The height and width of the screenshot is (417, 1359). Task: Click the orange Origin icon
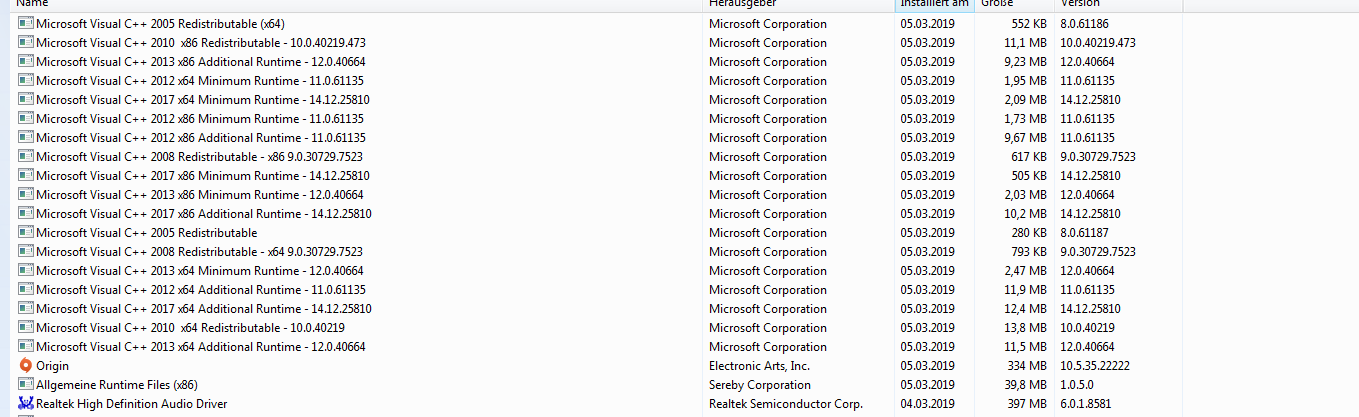point(26,365)
